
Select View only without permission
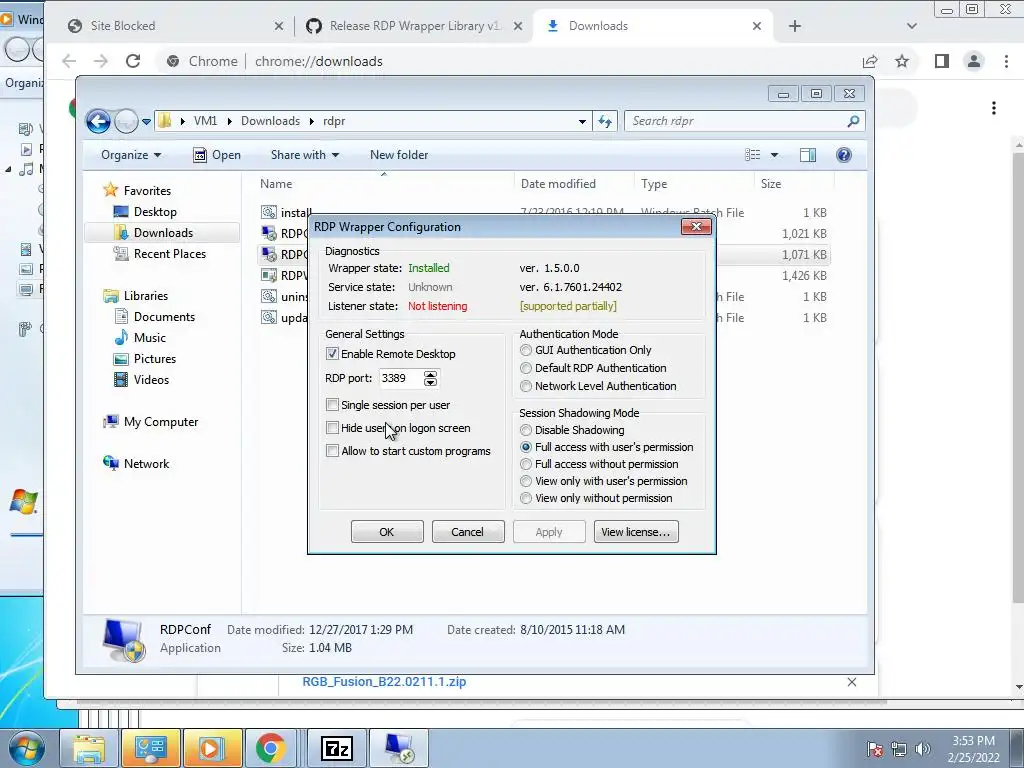point(526,498)
